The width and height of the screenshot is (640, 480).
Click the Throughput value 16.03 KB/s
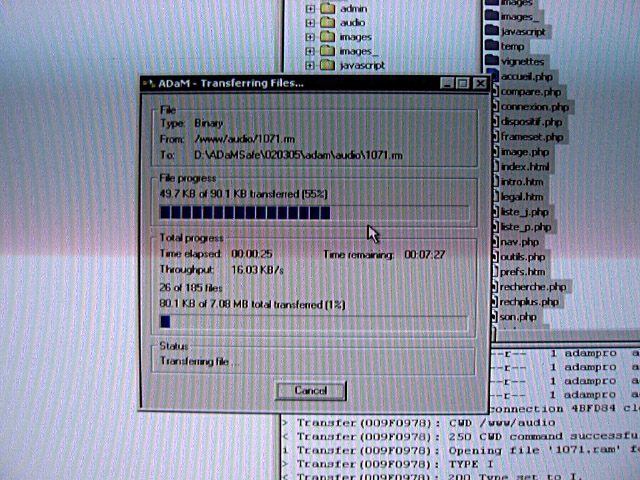tap(257, 270)
